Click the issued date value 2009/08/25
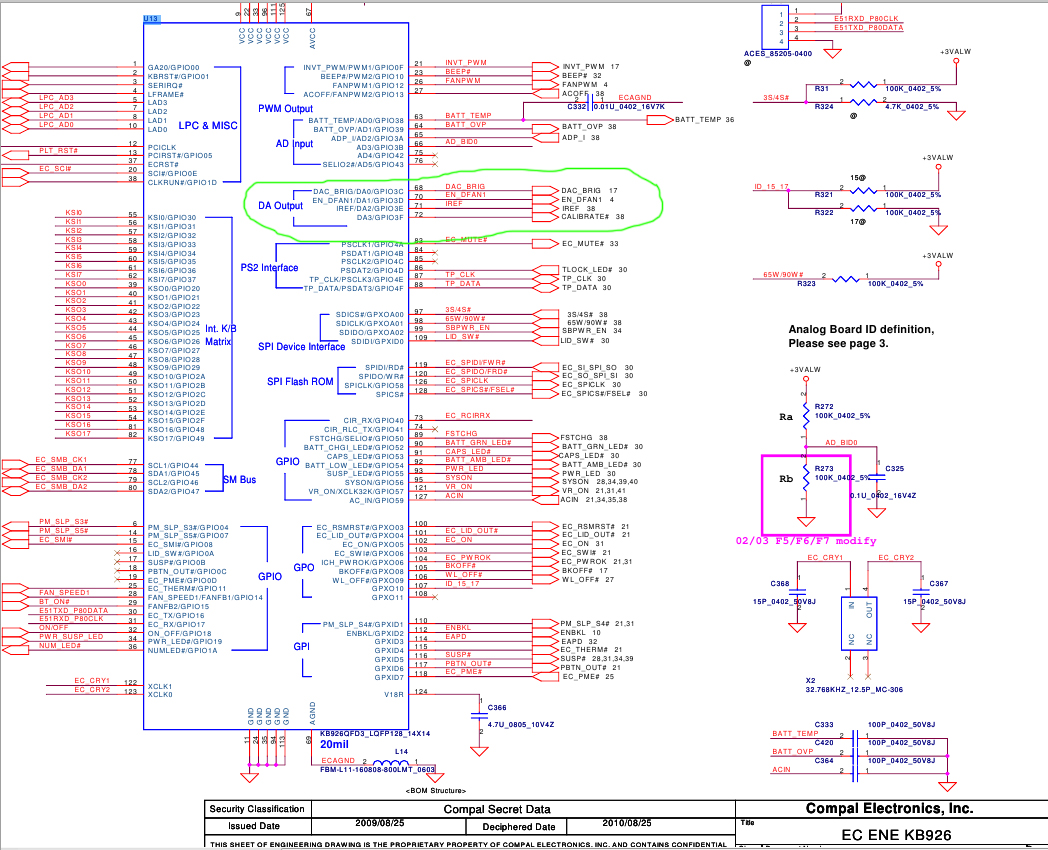Viewport: 1048px width, 850px height. coord(379,823)
